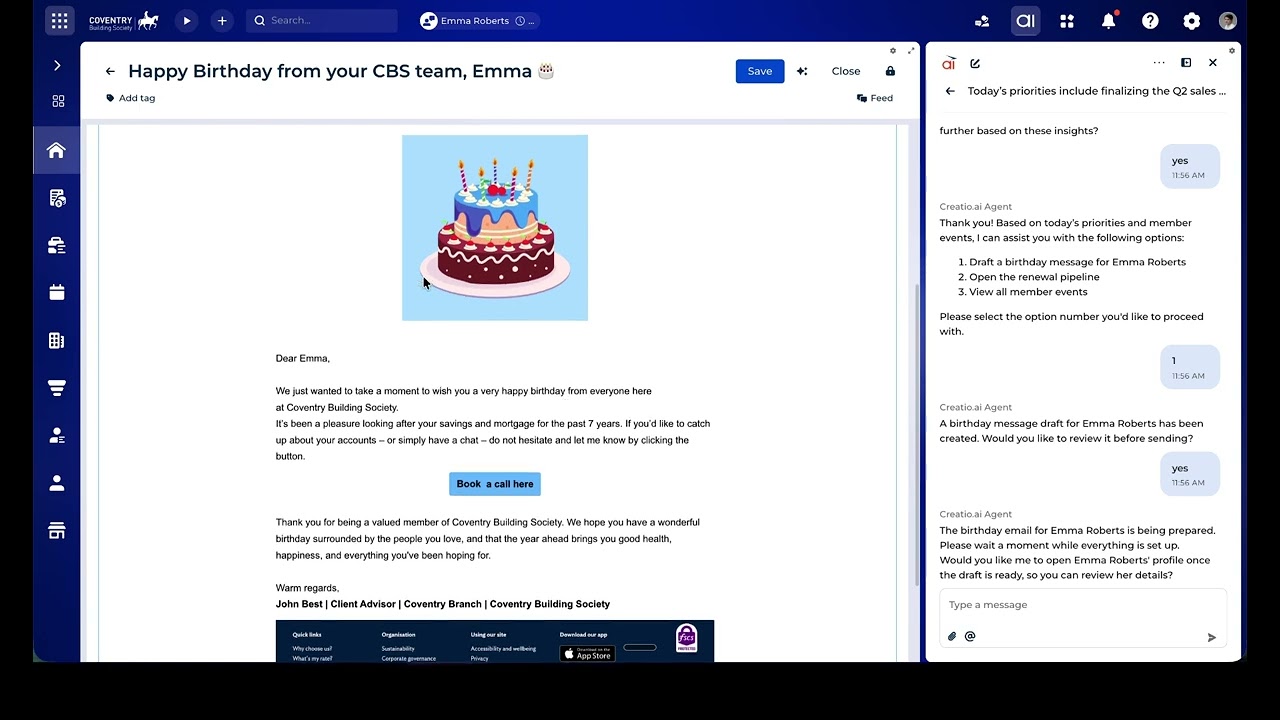Open the document with coin icon in sidebar
Screen dimensions: 1280x720
coord(57,198)
